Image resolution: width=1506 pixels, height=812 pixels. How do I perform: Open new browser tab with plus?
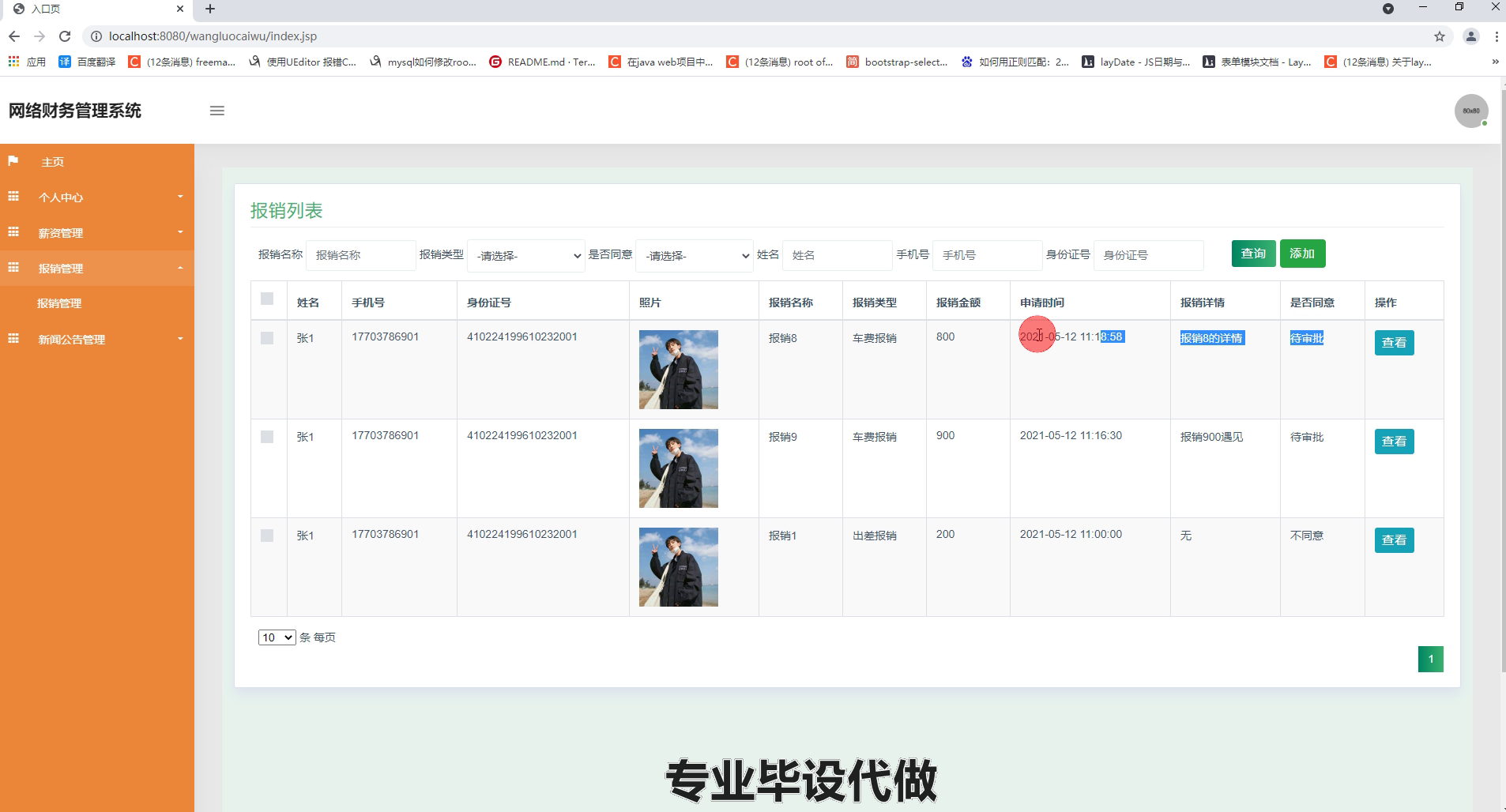tap(210, 9)
